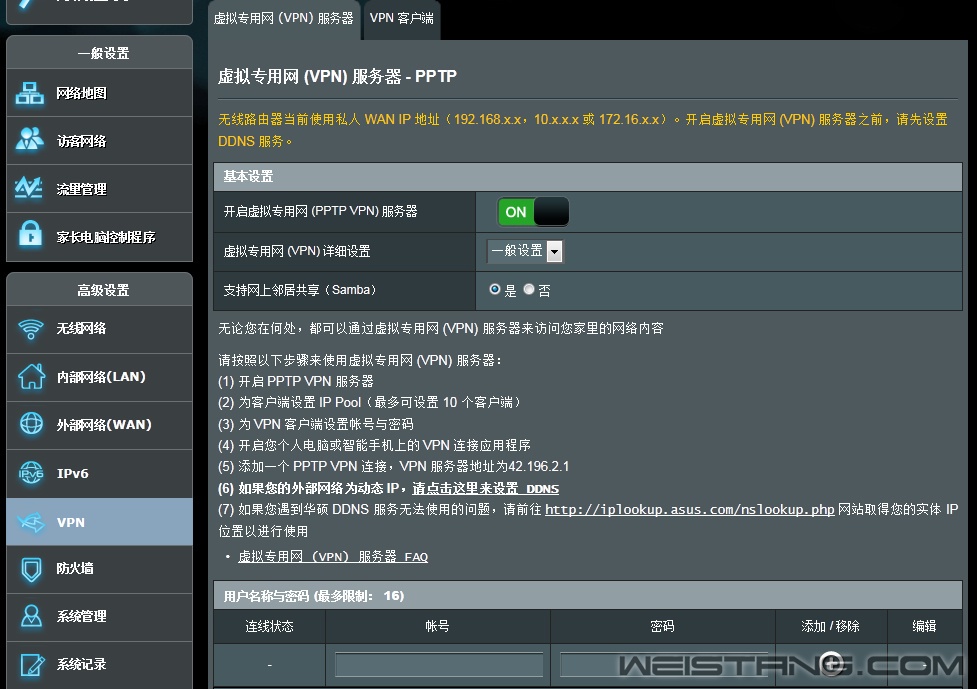Click the WAN globe icon
Viewport: 977px width, 689px height.
[x=31, y=424]
